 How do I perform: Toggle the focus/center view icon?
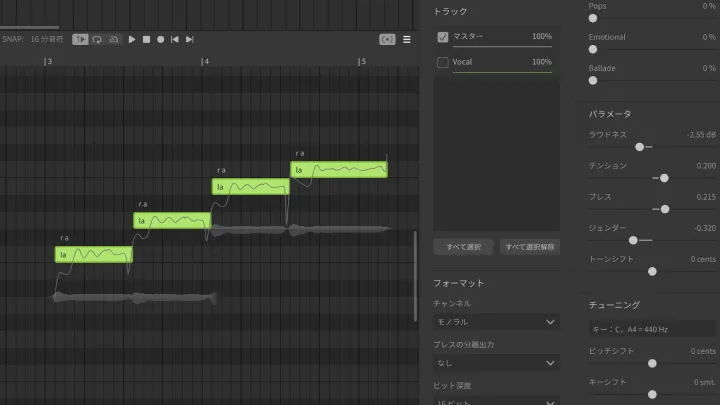pos(387,39)
